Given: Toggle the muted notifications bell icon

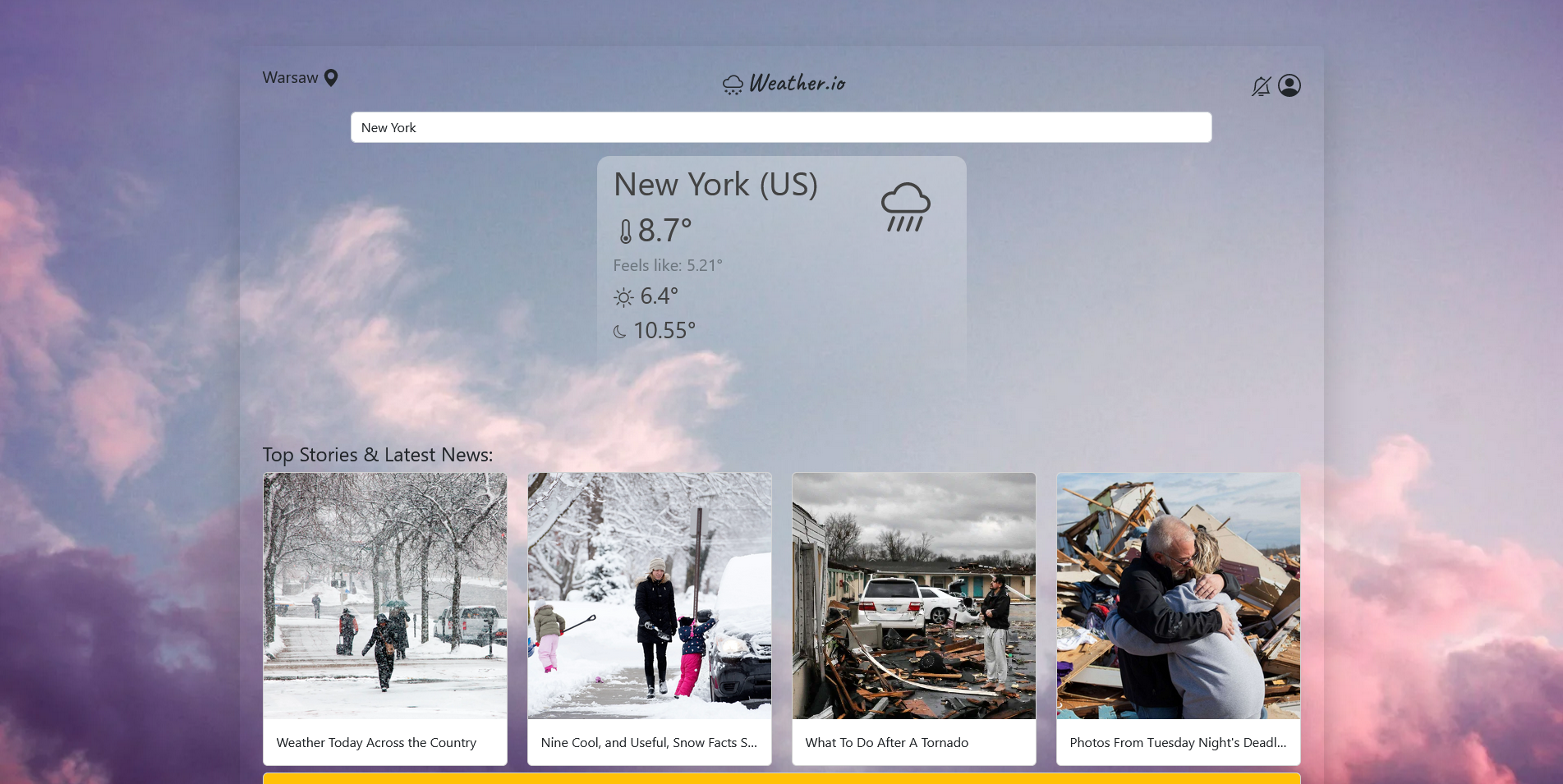Looking at the screenshot, I should (x=1261, y=86).
